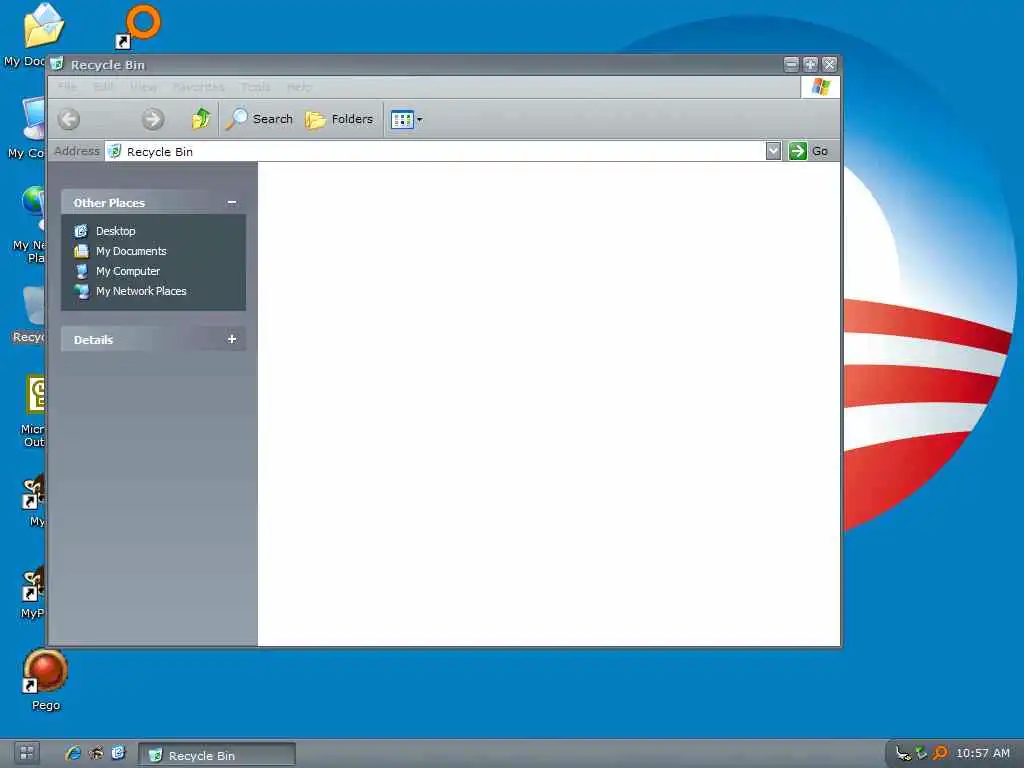This screenshot has height=768, width=1024.
Task: Show the Folders tree pane
Action: click(340, 119)
